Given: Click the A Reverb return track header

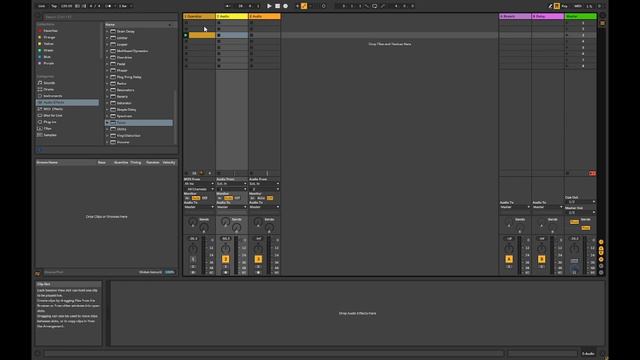Looking at the screenshot, I should [515, 16].
